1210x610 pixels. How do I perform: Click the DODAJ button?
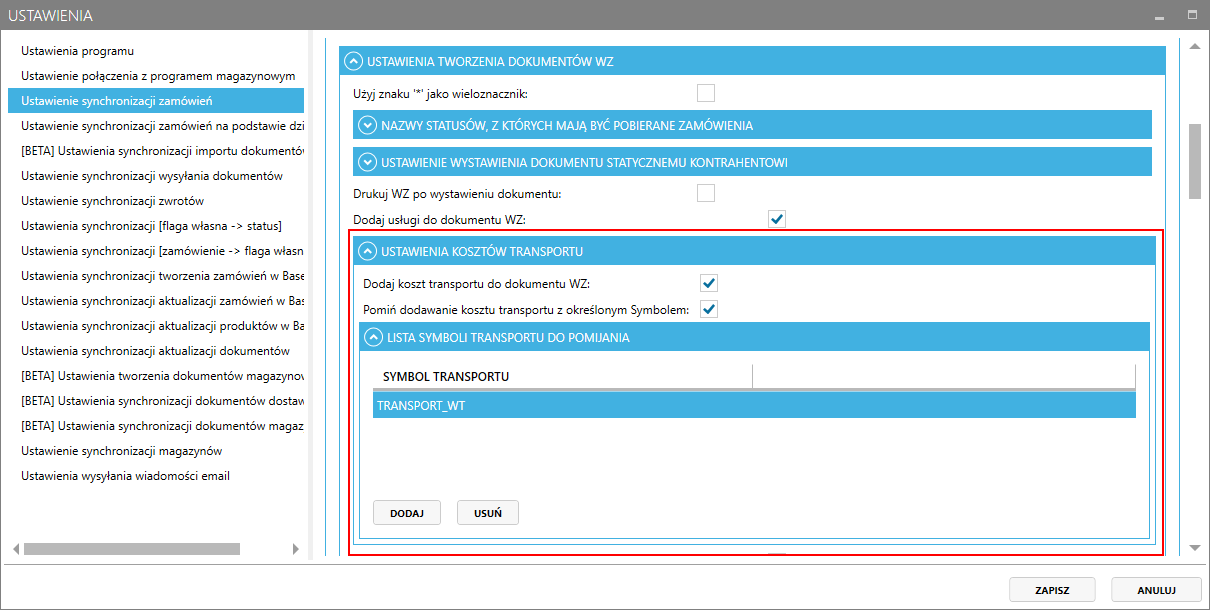coord(407,513)
